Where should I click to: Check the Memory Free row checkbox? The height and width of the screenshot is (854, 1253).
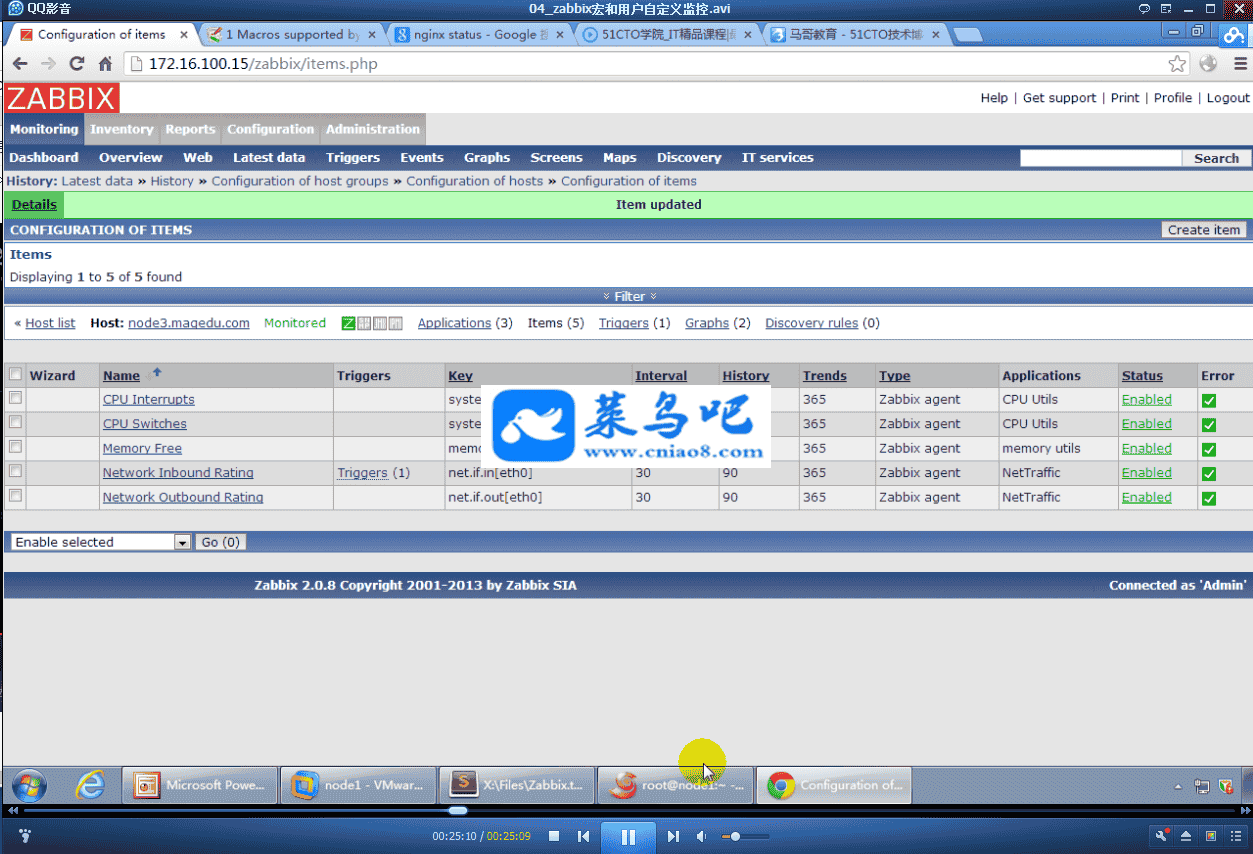[x=15, y=447]
